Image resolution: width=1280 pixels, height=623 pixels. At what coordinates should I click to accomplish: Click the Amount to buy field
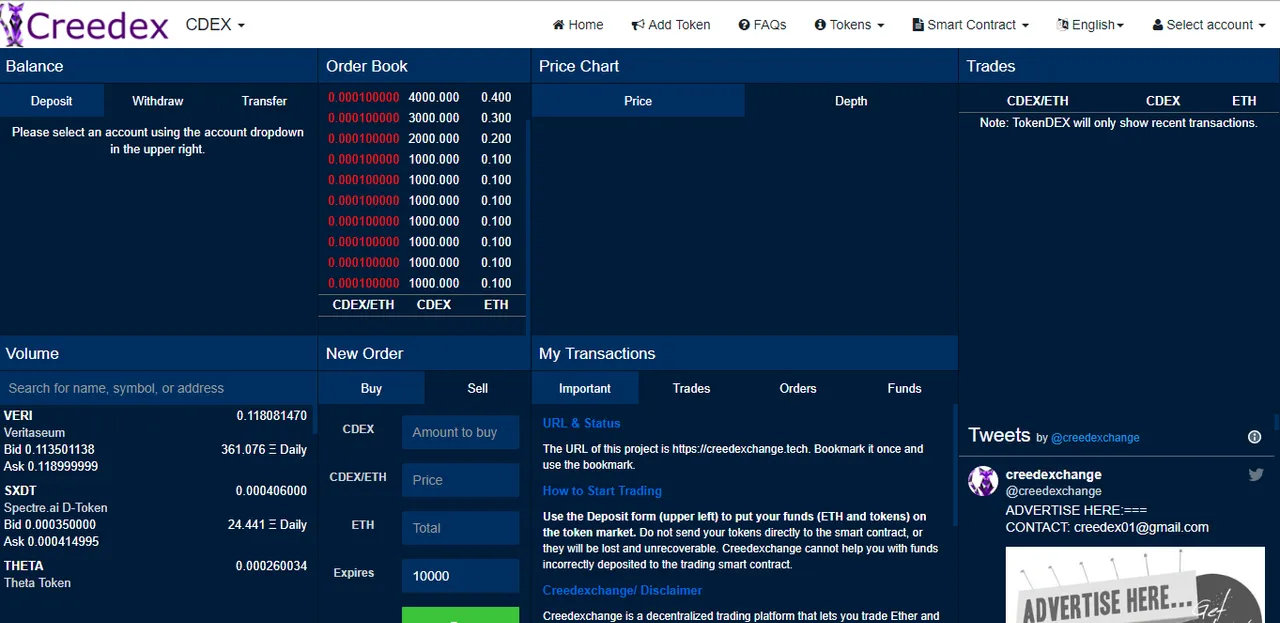click(460, 432)
